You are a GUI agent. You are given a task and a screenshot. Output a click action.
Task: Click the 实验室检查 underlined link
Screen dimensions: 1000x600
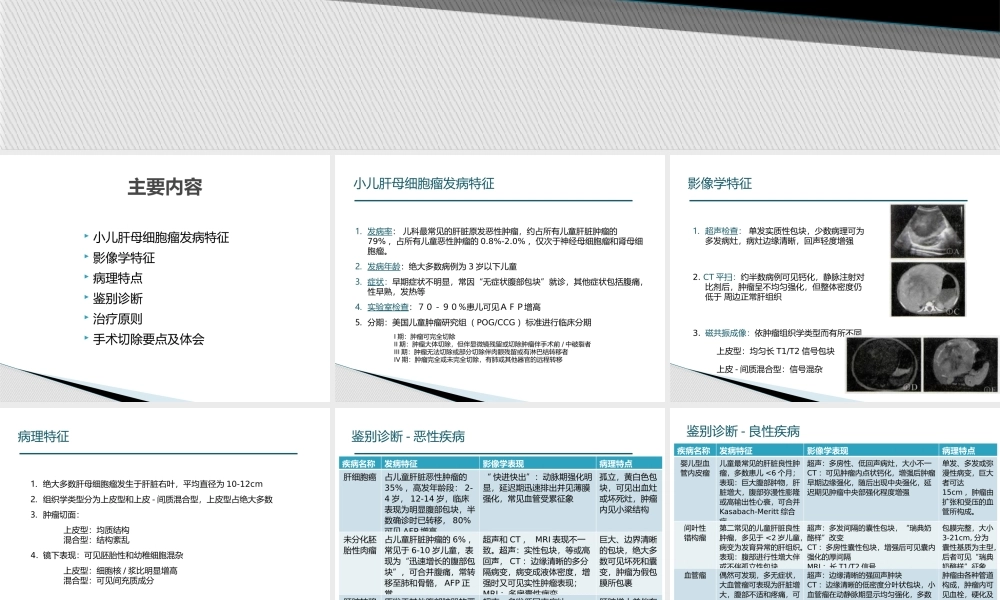pyautogui.click(x=386, y=308)
